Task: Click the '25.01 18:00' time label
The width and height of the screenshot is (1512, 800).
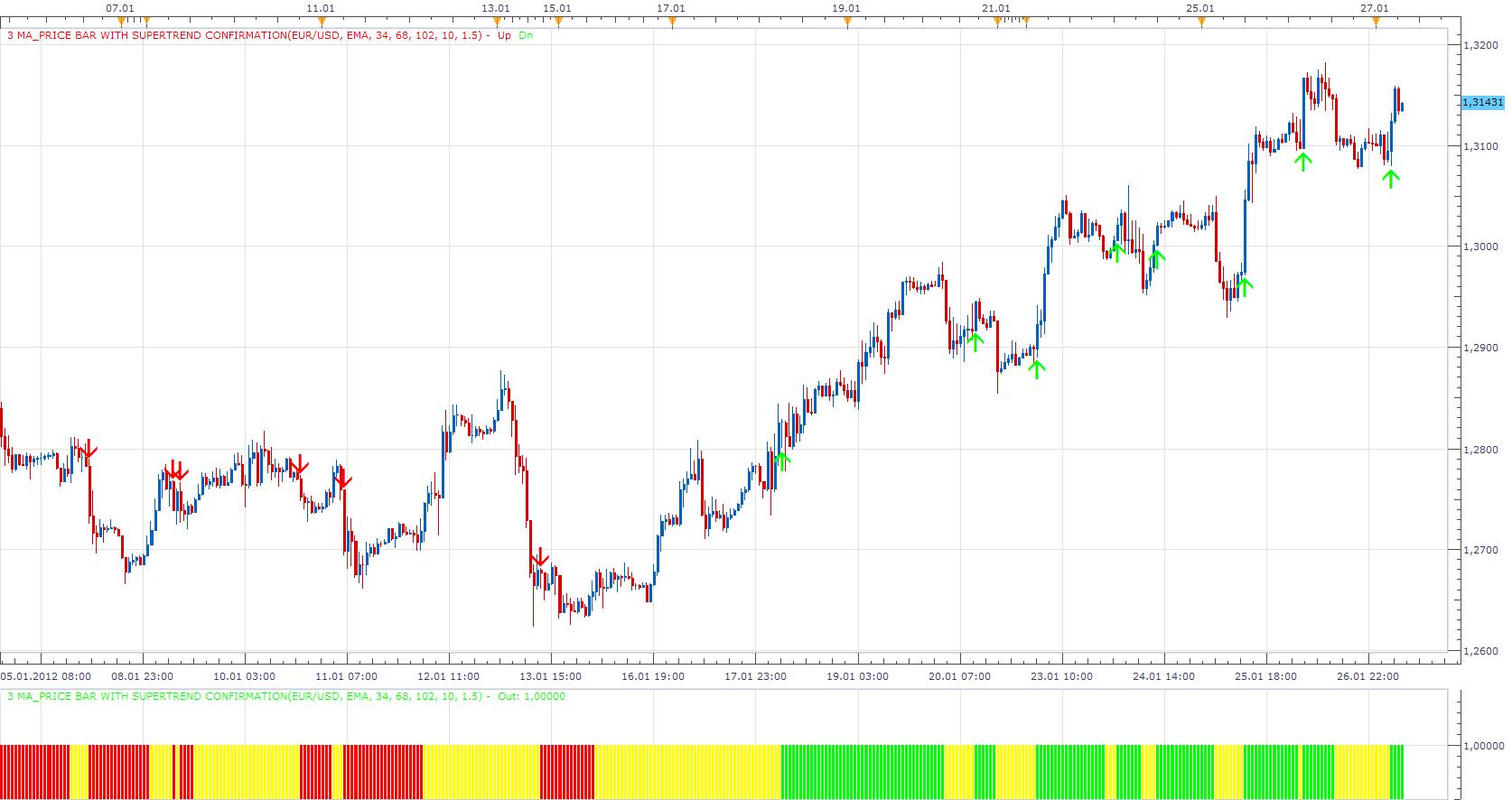Action: point(1266,676)
